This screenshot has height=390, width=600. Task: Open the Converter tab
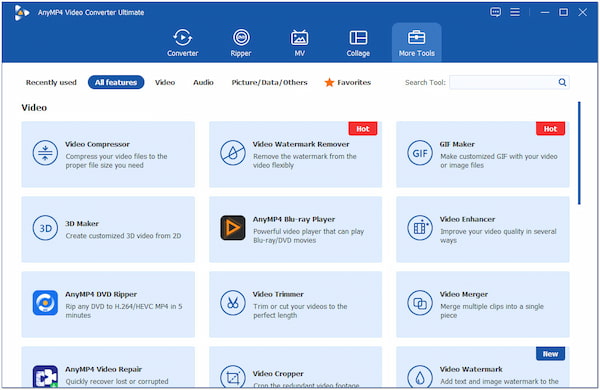(183, 43)
